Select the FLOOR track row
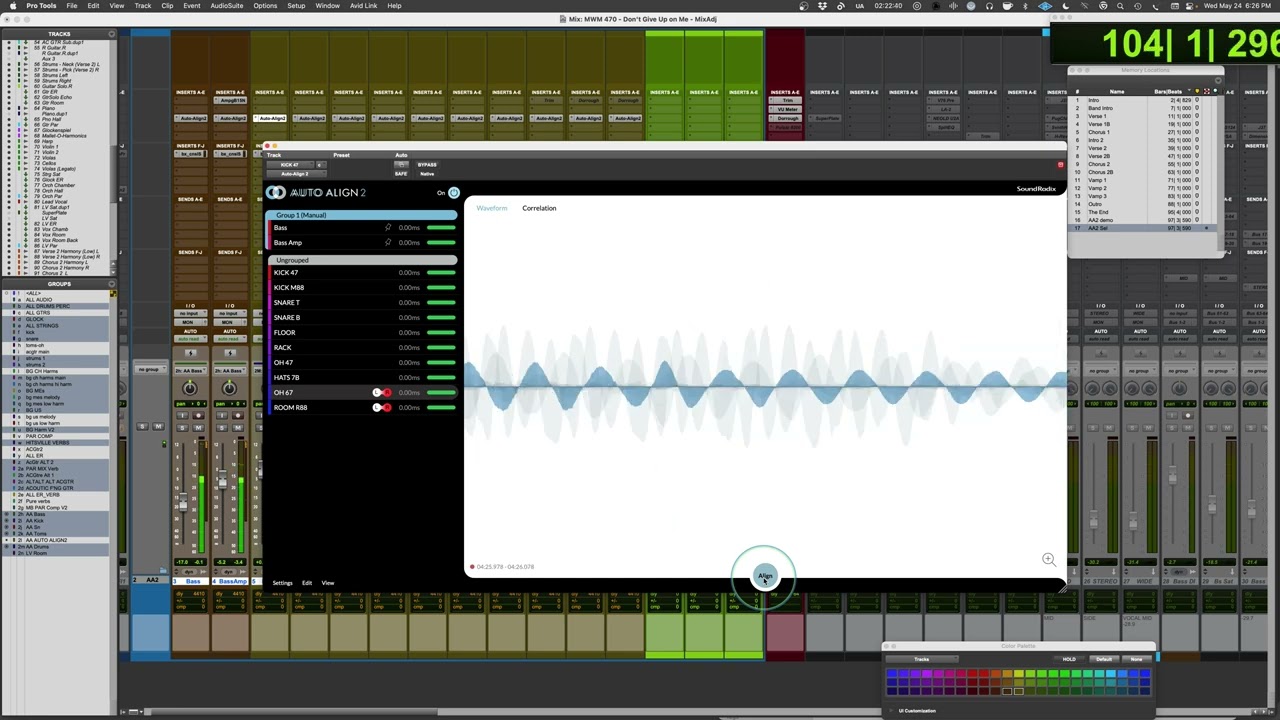Viewport: 1280px width, 720px height. (362, 332)
